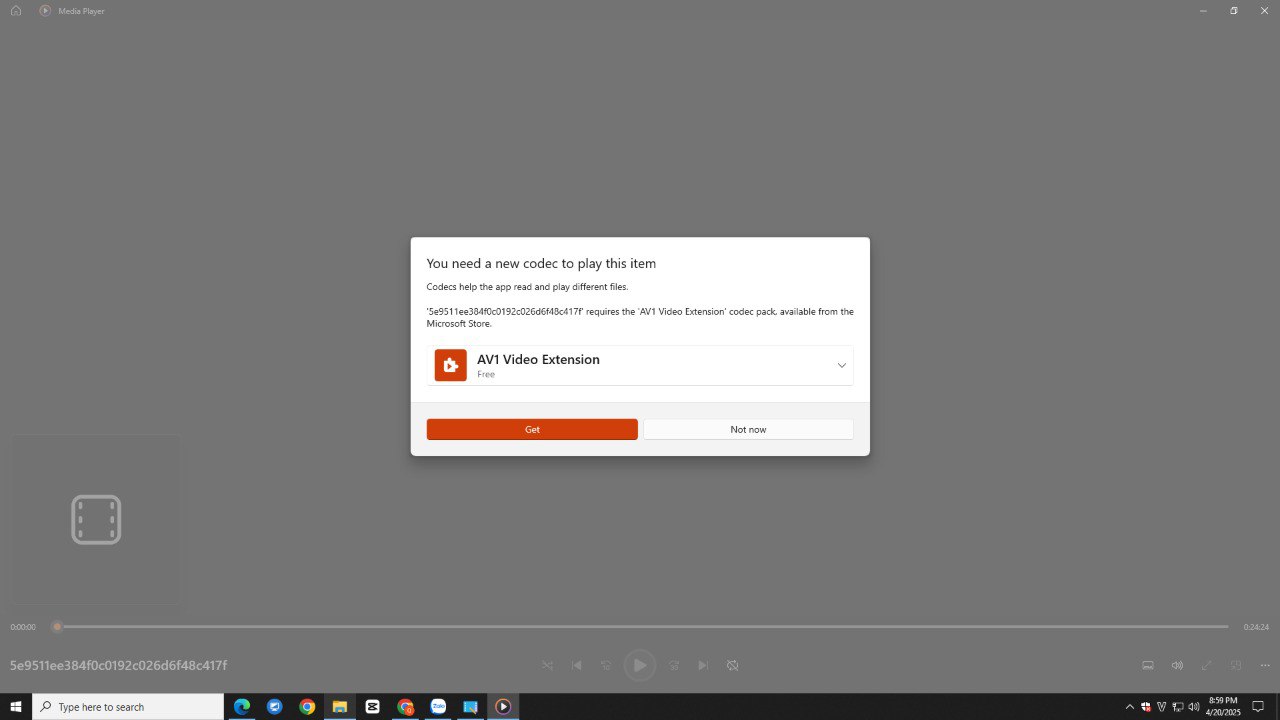Viewport: 1280px width, 720px height.
Task: Open the subtitles and captions control
Action: click(x=1148, y=665)
